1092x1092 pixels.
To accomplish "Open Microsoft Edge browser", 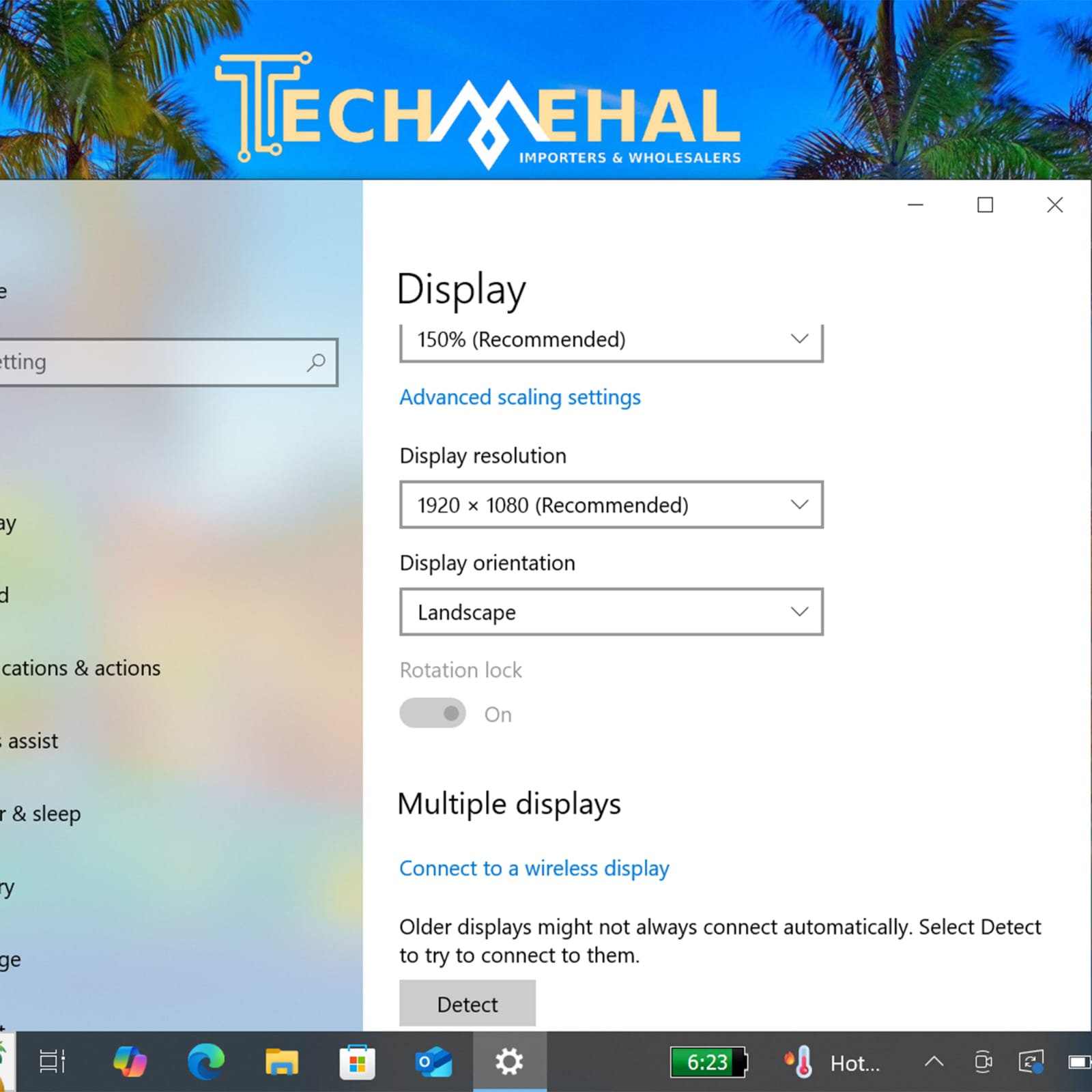I will tap(206, 1062).
